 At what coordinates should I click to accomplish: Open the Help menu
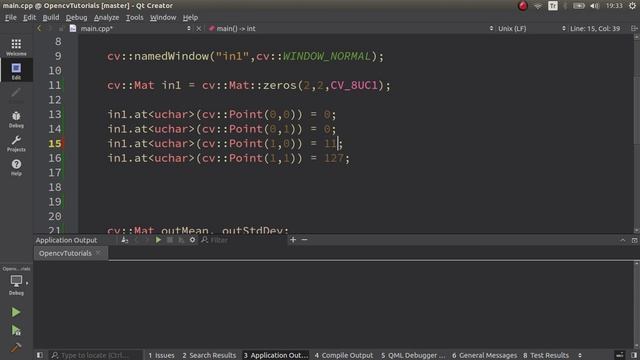click(190, 18)
